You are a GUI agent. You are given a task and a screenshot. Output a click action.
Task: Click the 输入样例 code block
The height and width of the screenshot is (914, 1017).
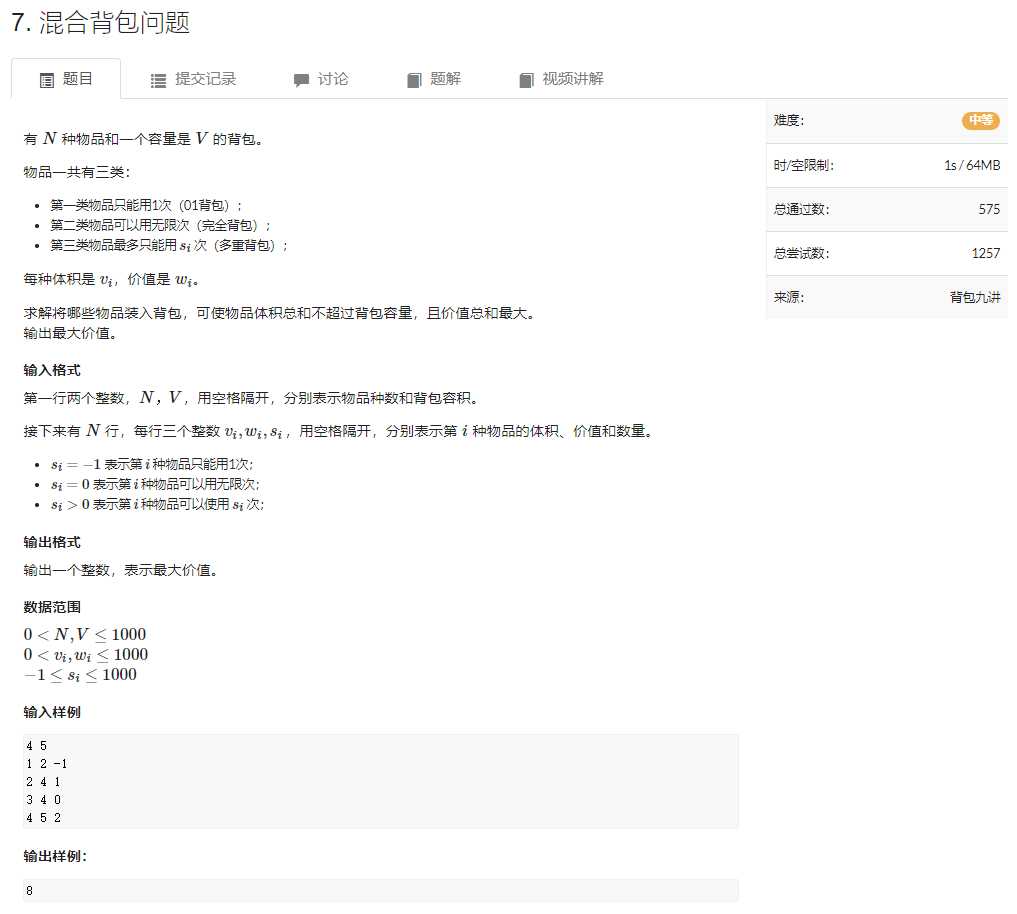pos(380,782)
